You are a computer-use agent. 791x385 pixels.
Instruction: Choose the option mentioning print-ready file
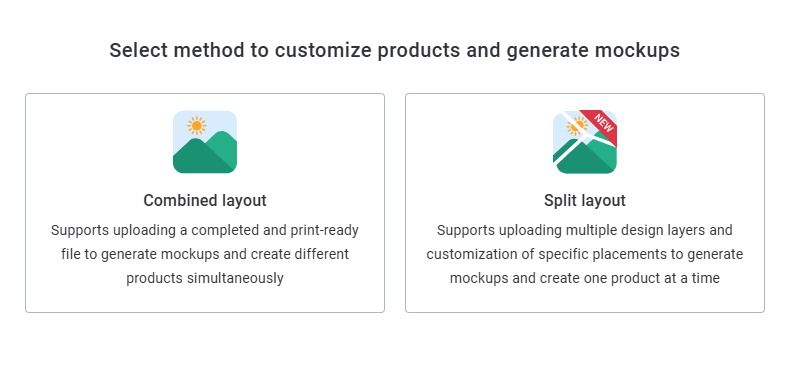[205, 203]
